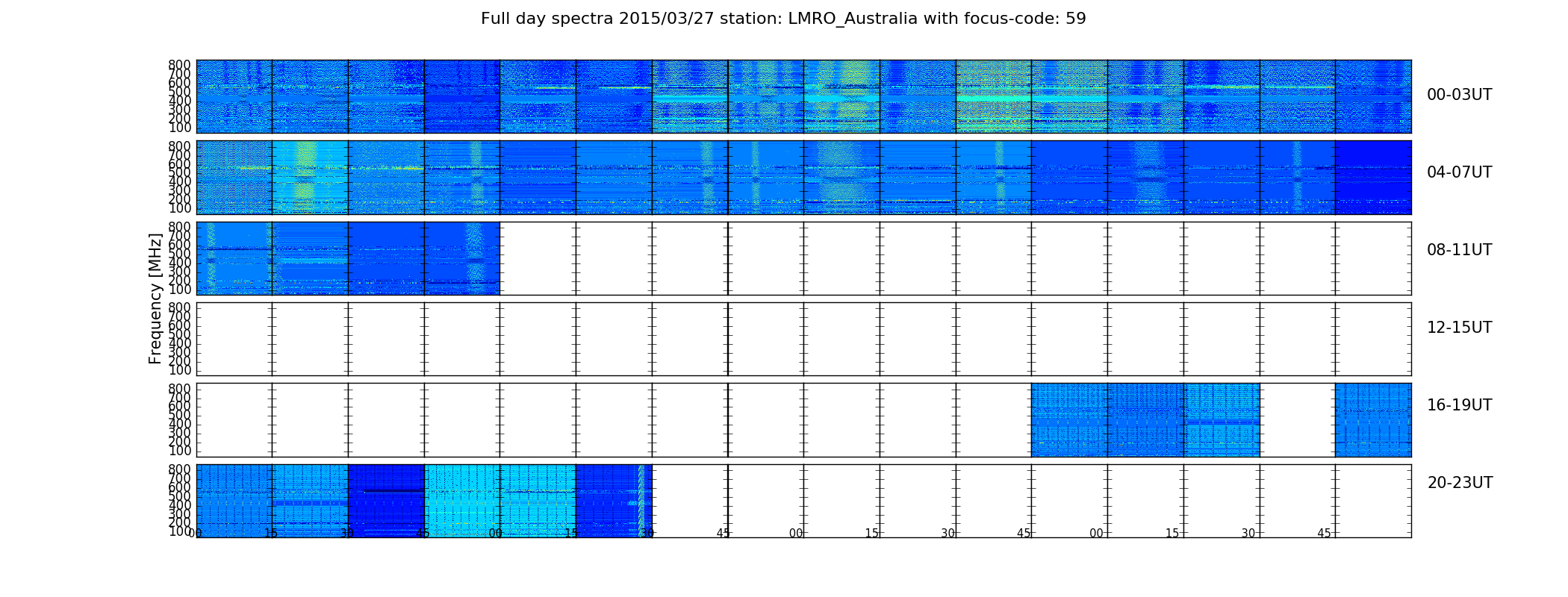The height and width of the screenshot is (597, 1568).
Task: Click the 08-11UT spectrogram data block
Action: 348,258
